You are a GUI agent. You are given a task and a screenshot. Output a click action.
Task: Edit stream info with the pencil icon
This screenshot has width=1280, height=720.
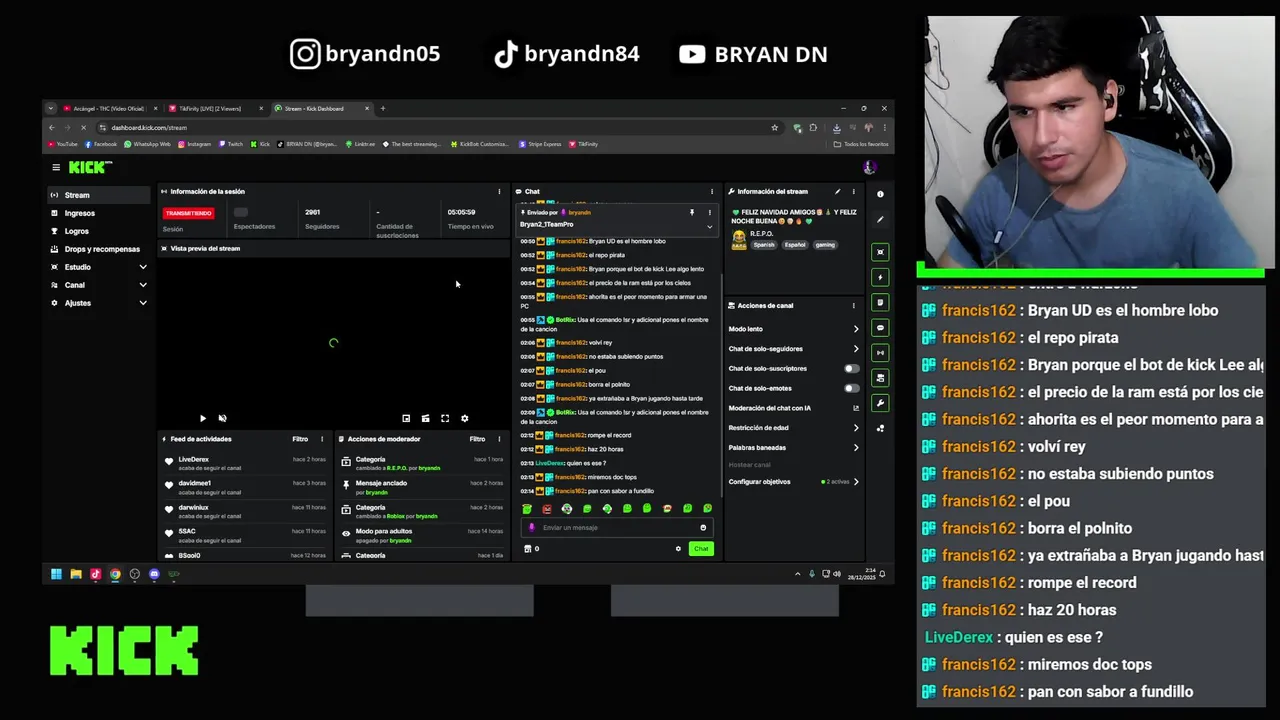point(838,191)
